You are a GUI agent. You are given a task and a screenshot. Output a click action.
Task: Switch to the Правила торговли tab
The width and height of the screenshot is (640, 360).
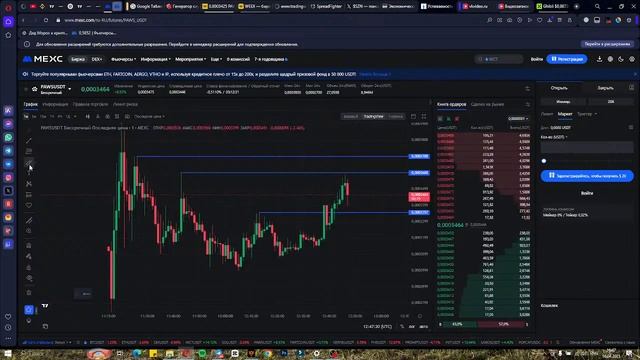coord(91,104)
